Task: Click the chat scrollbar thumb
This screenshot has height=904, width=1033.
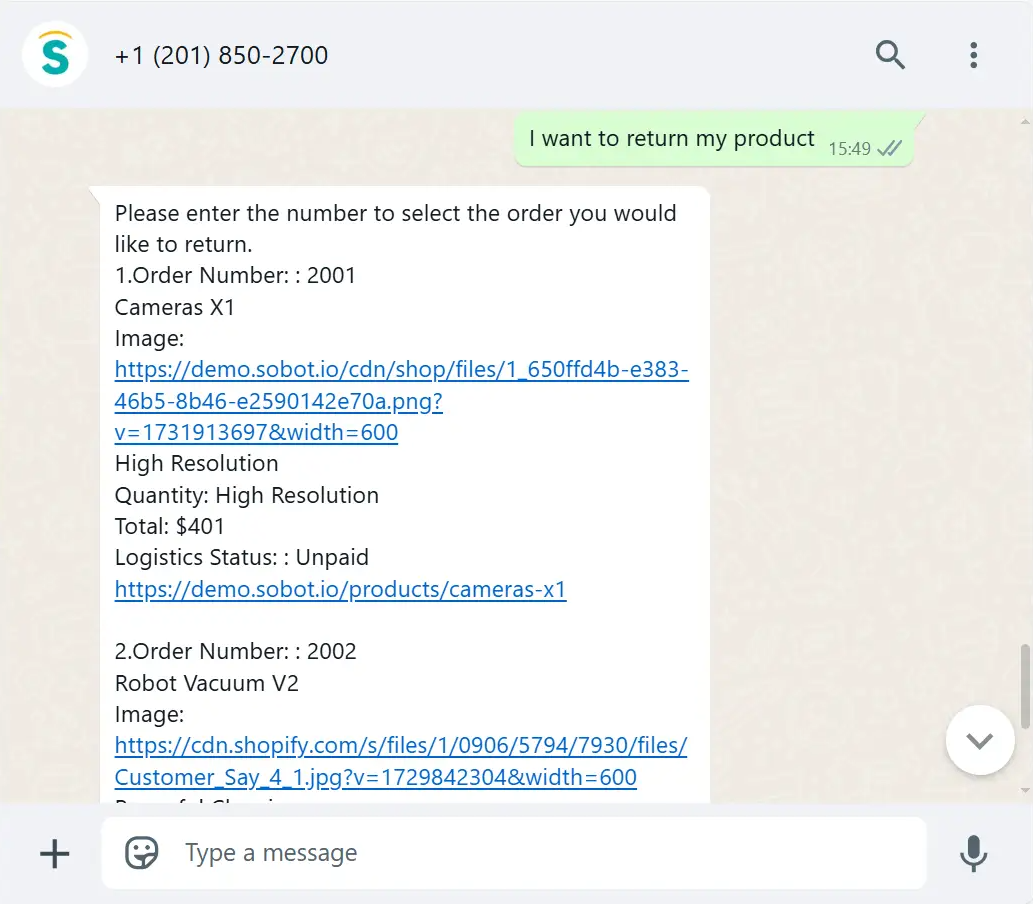Action: point(1025,687)
